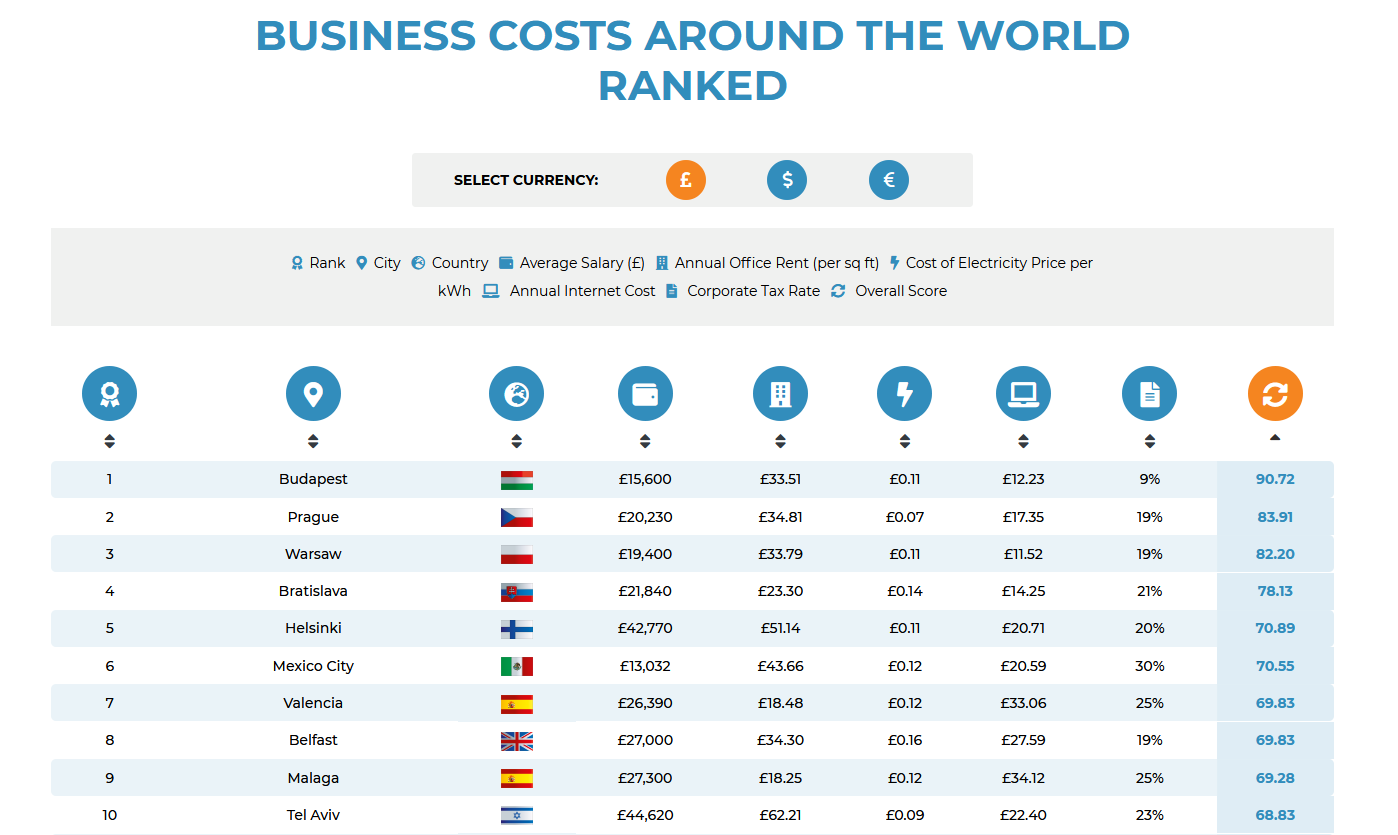Click the Tel Aviv row city cell
The image size is (1398, 835).
coord(313,815)
